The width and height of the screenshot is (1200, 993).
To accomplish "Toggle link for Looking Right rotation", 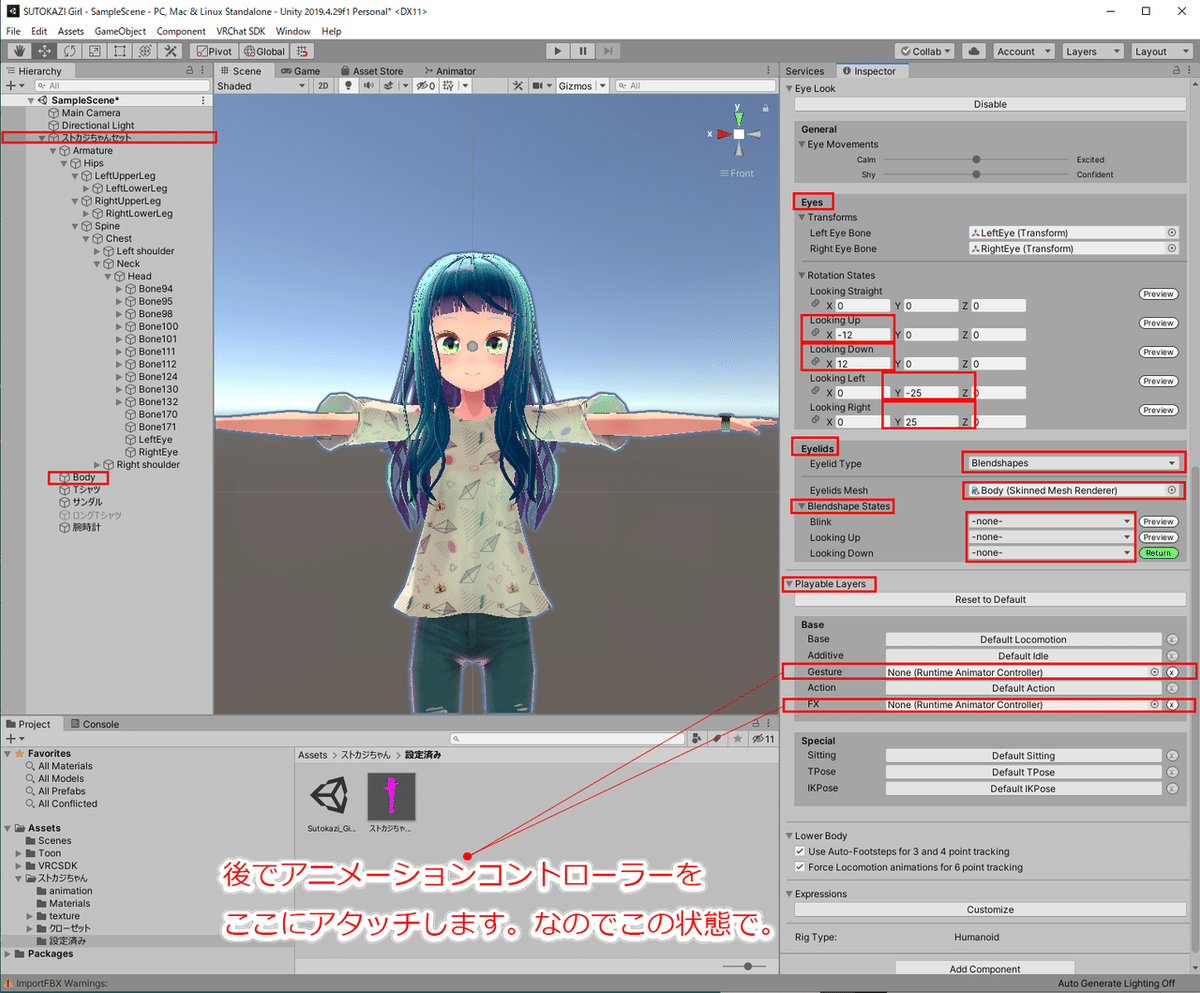I will tap(815, 421).
